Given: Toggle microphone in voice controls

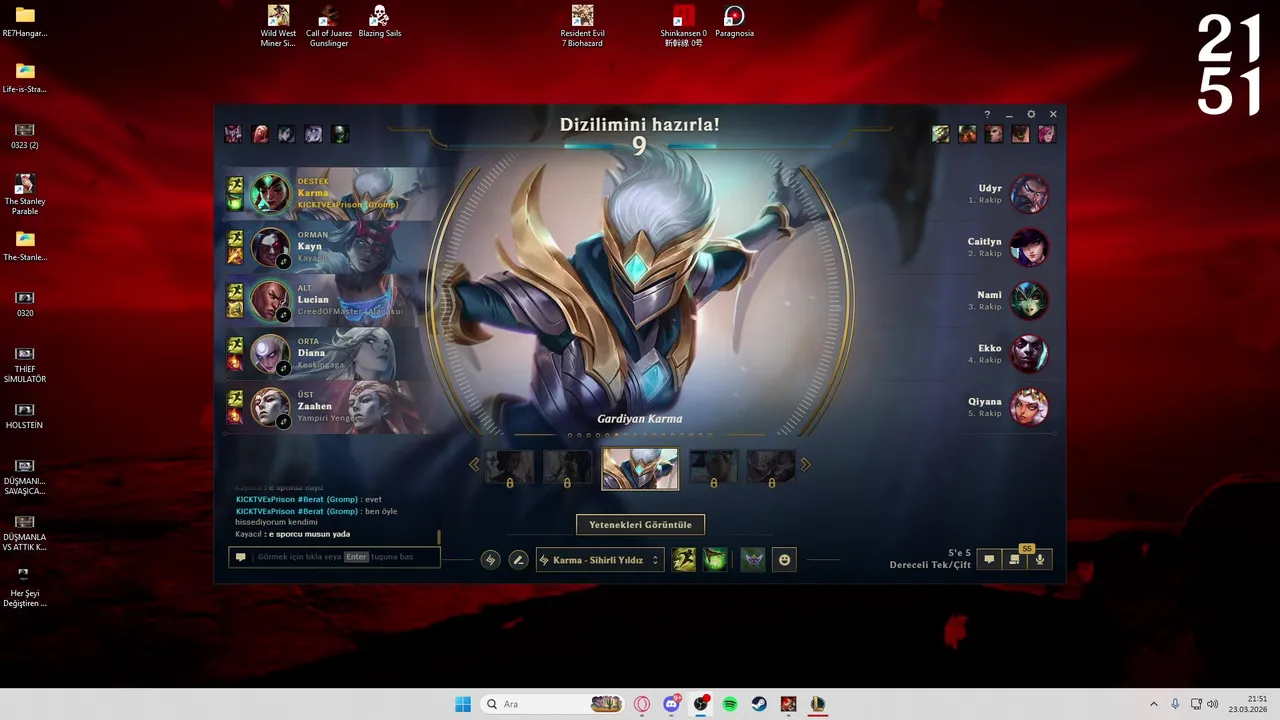Looking at the screenshot, I should [x=1040, y=560].
